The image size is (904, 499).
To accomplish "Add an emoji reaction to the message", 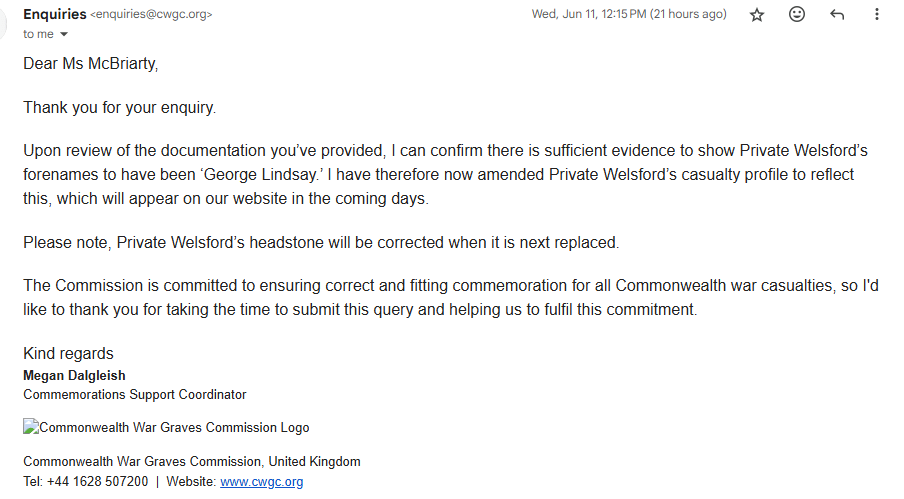I will 797,15.
